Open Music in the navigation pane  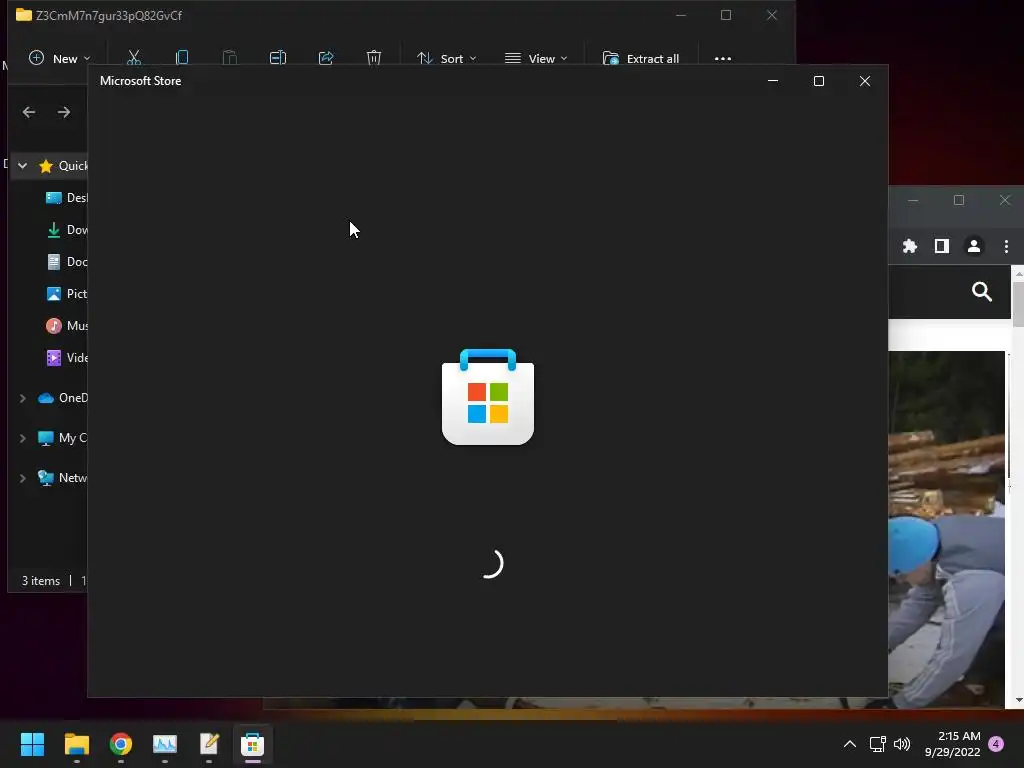point(66,326)
